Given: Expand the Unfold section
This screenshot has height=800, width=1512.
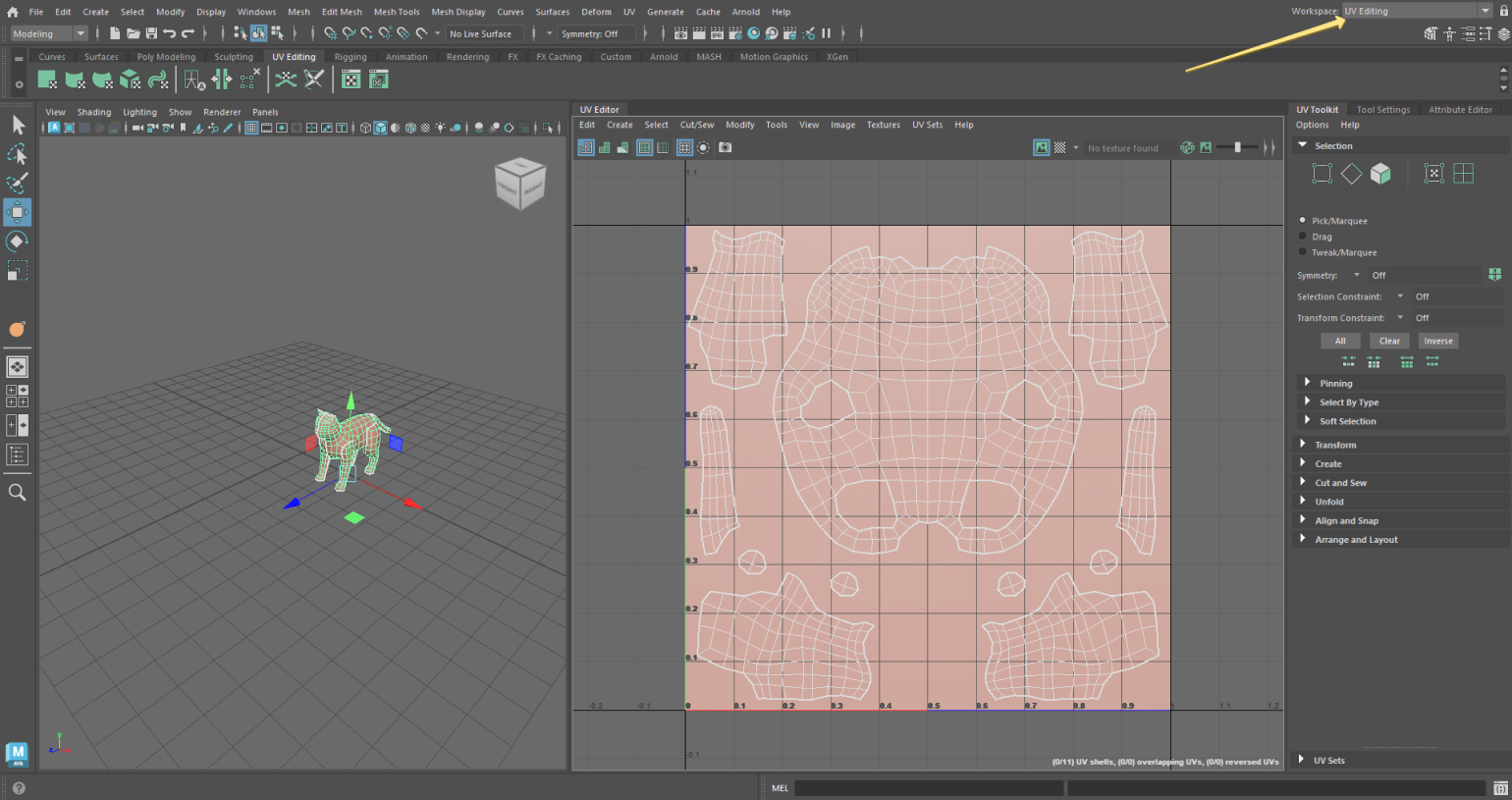Looking at the screenshot, I should [x=1329, y=502].
